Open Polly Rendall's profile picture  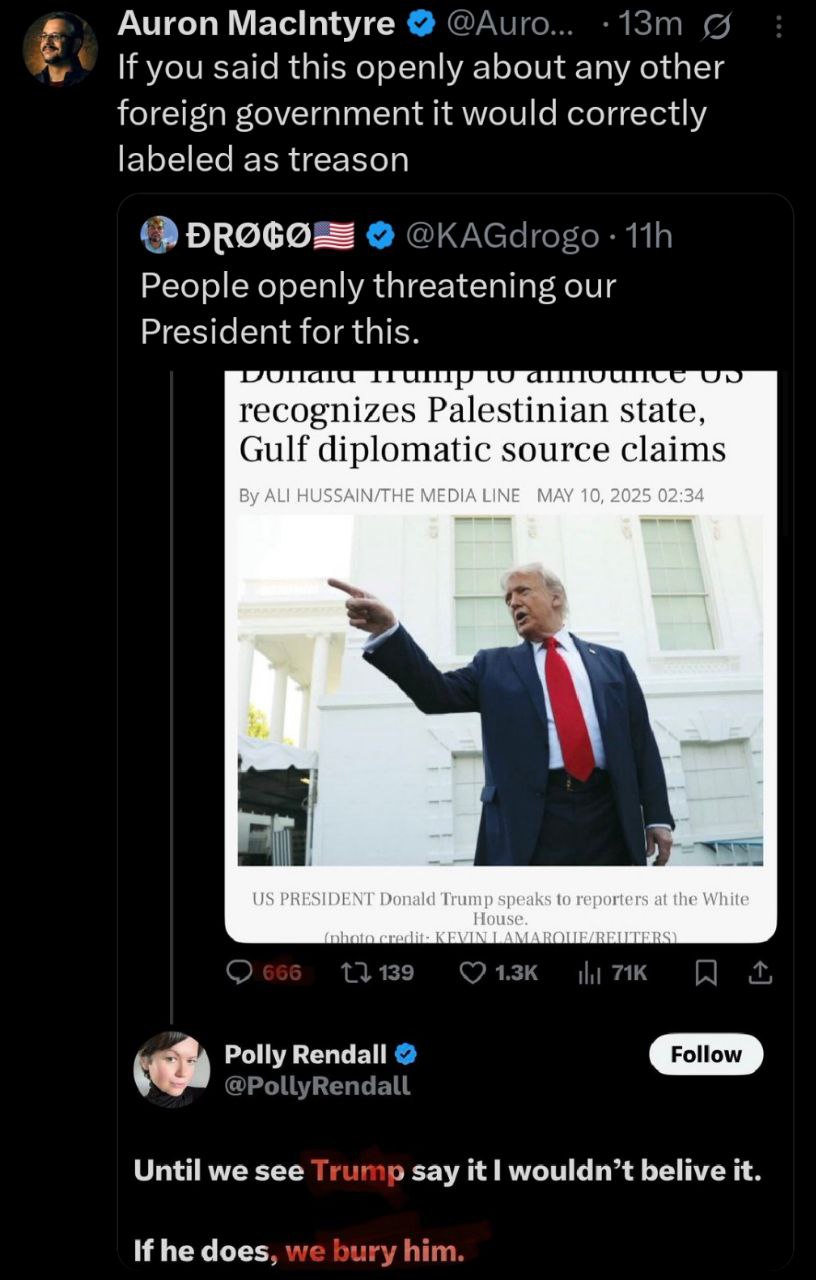coord(172,1069)
